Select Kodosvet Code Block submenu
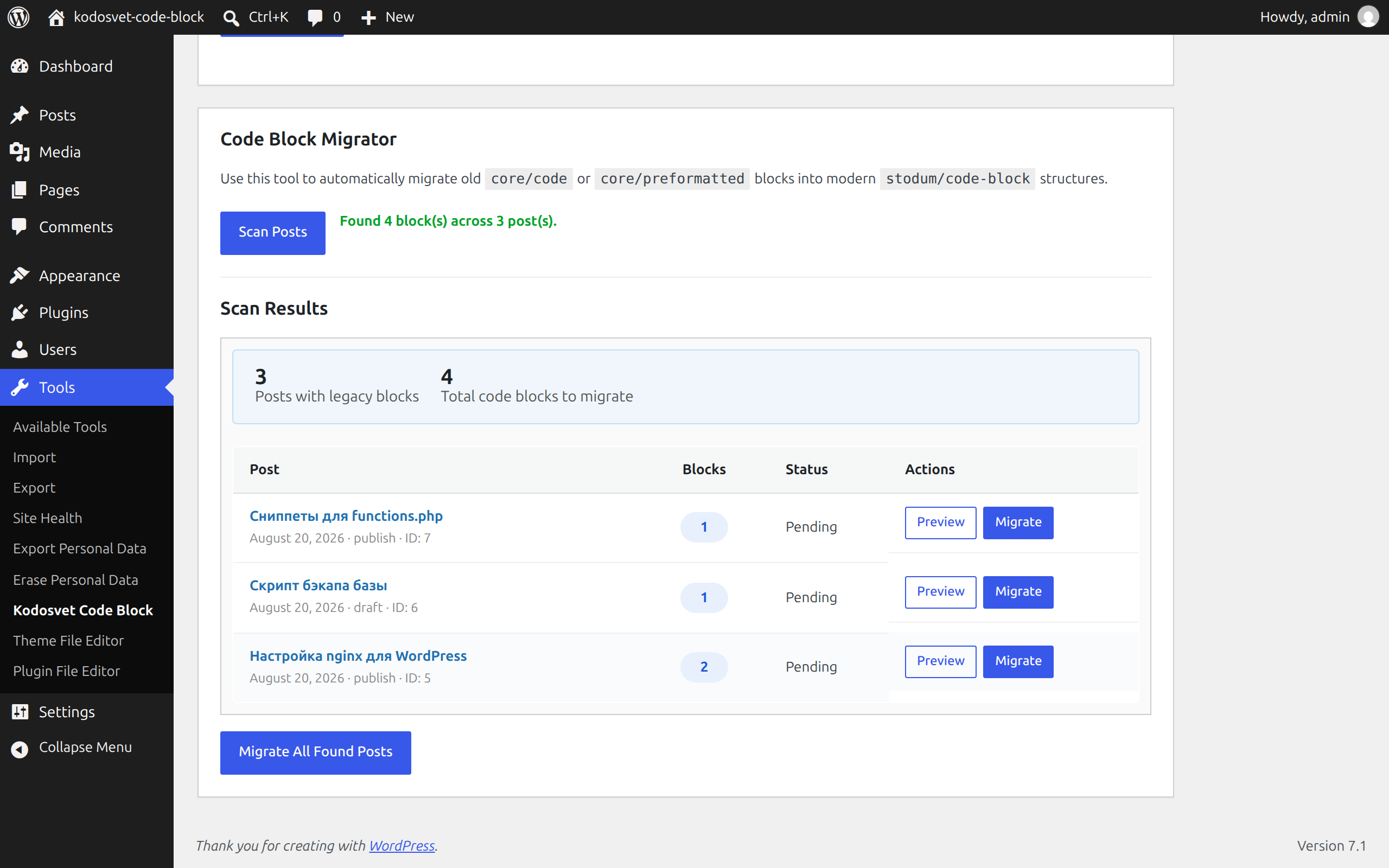 tap(83, 610)
